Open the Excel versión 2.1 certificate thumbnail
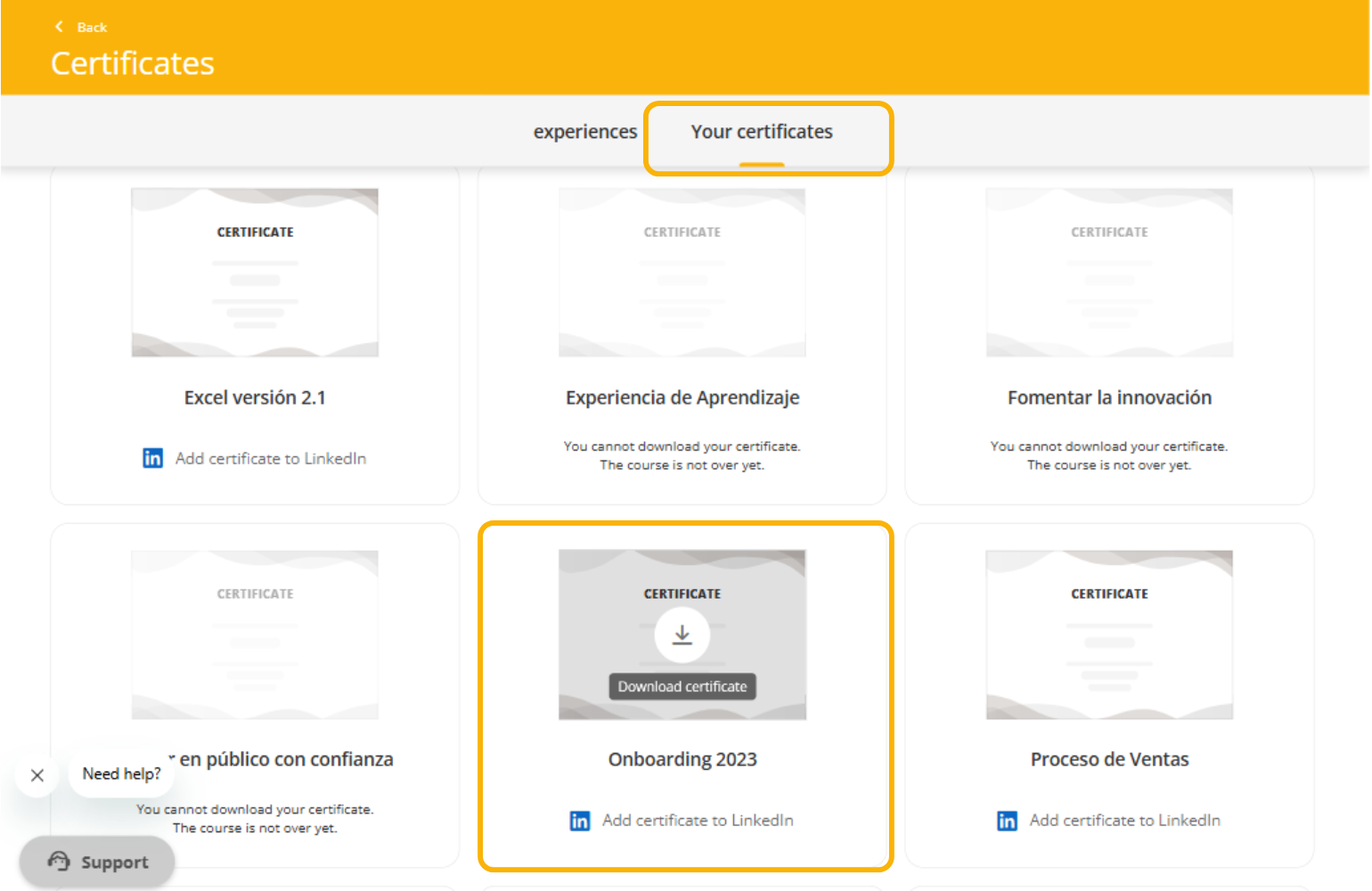The width and height of the screenshot is (1372, 891). coord(255,273)
